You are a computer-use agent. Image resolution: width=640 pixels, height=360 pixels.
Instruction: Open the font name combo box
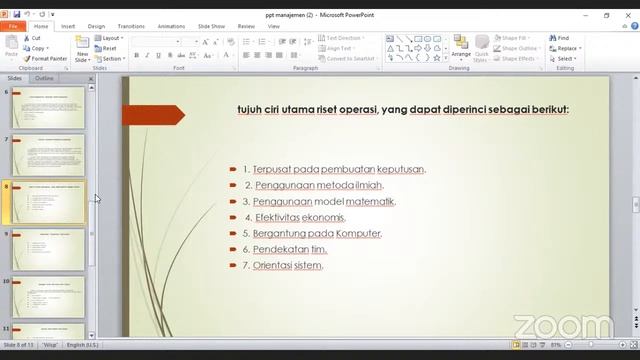[x=156, y=42]
